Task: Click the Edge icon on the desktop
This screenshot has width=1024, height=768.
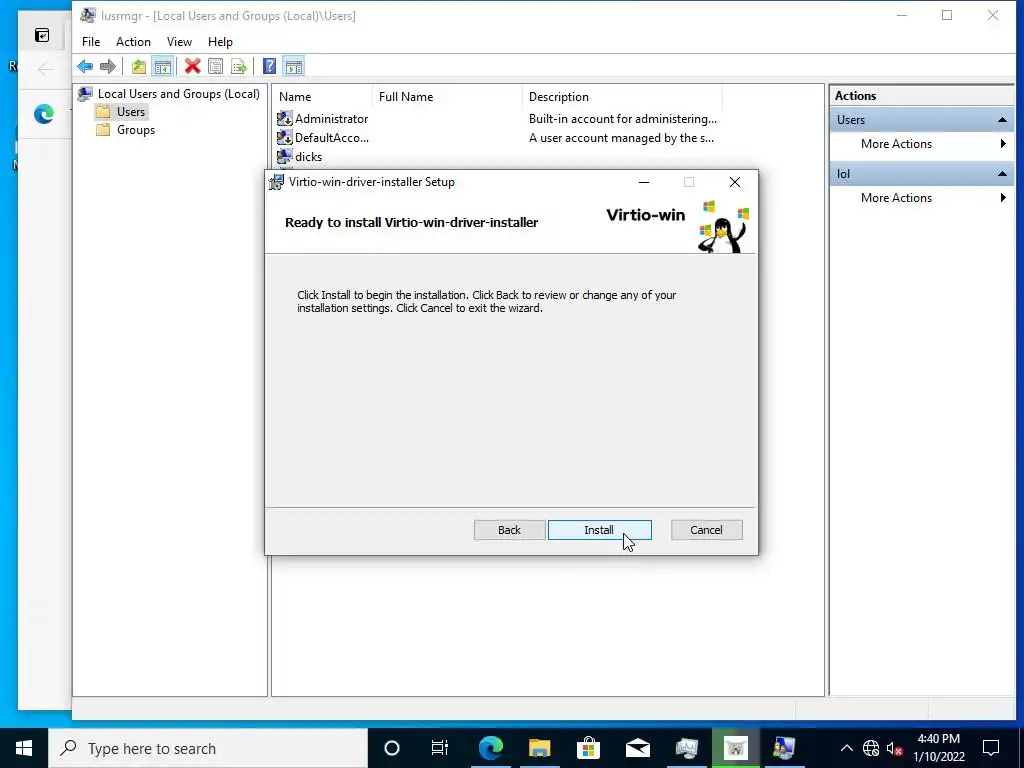Action: click(44, 114)
